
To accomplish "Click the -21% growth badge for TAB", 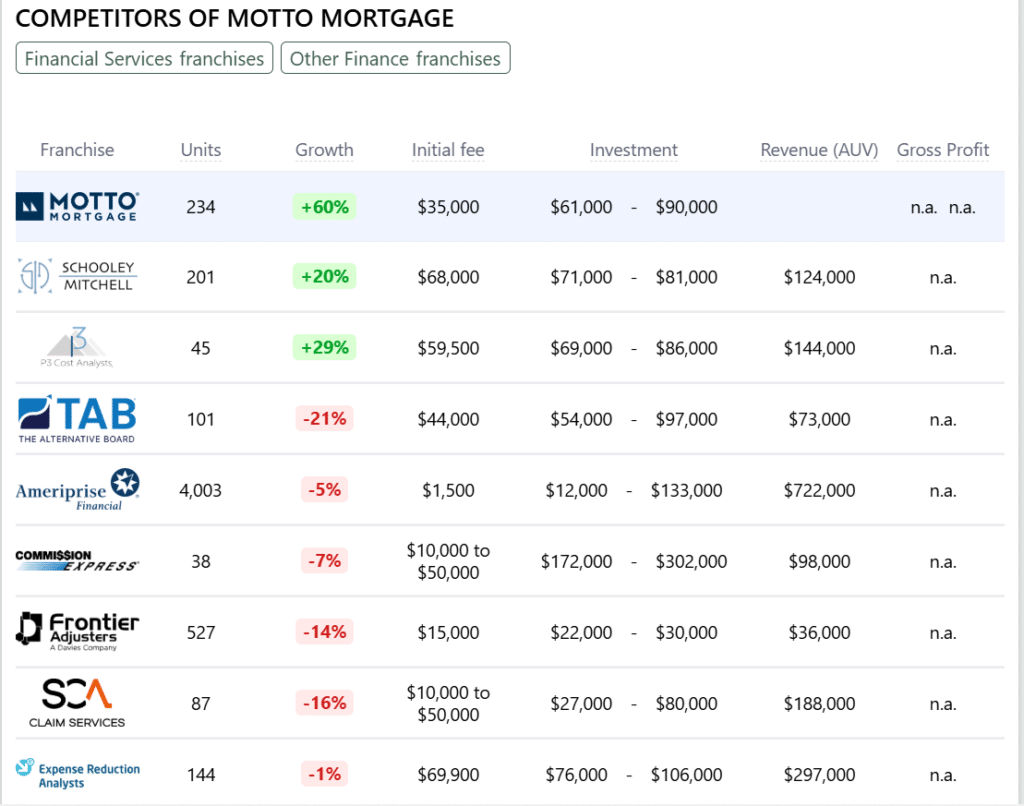I will (x=324, y=419).
